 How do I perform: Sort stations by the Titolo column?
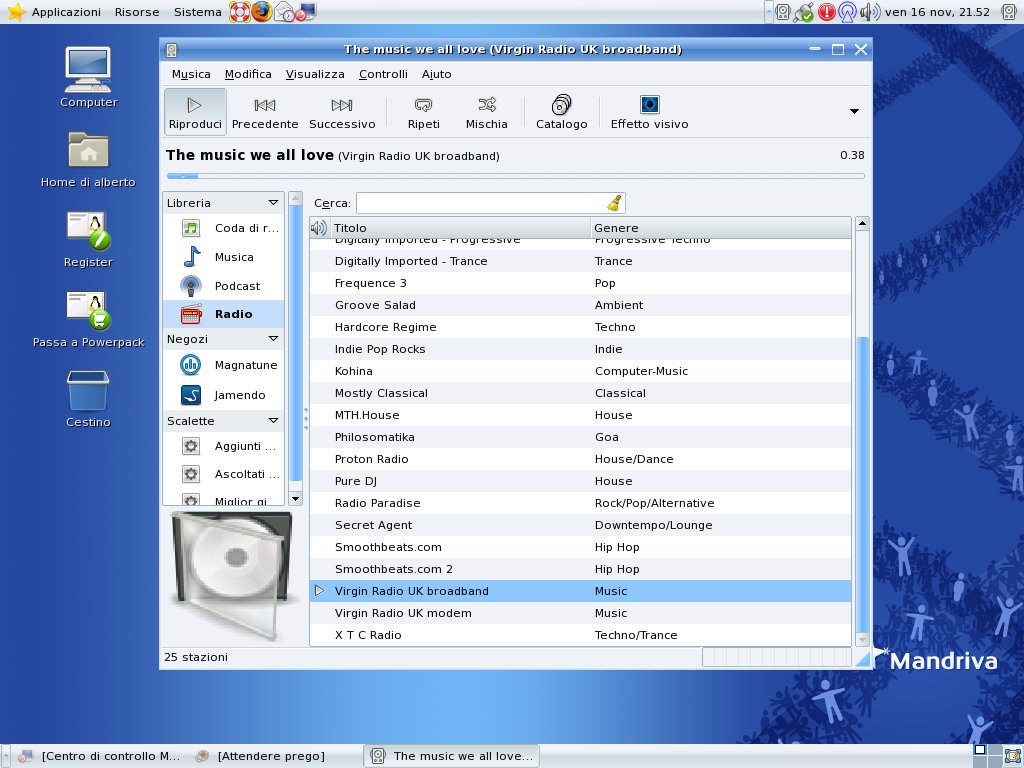pos(460,228)
